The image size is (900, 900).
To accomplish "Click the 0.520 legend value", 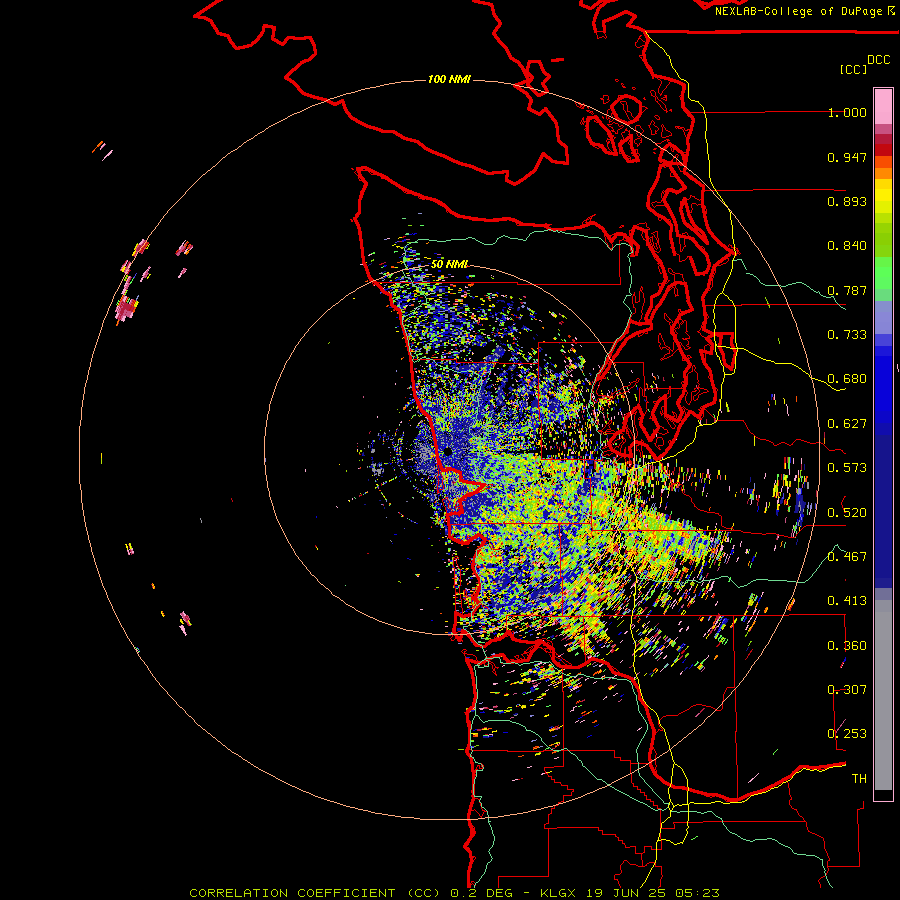I will tap(847, 512).
